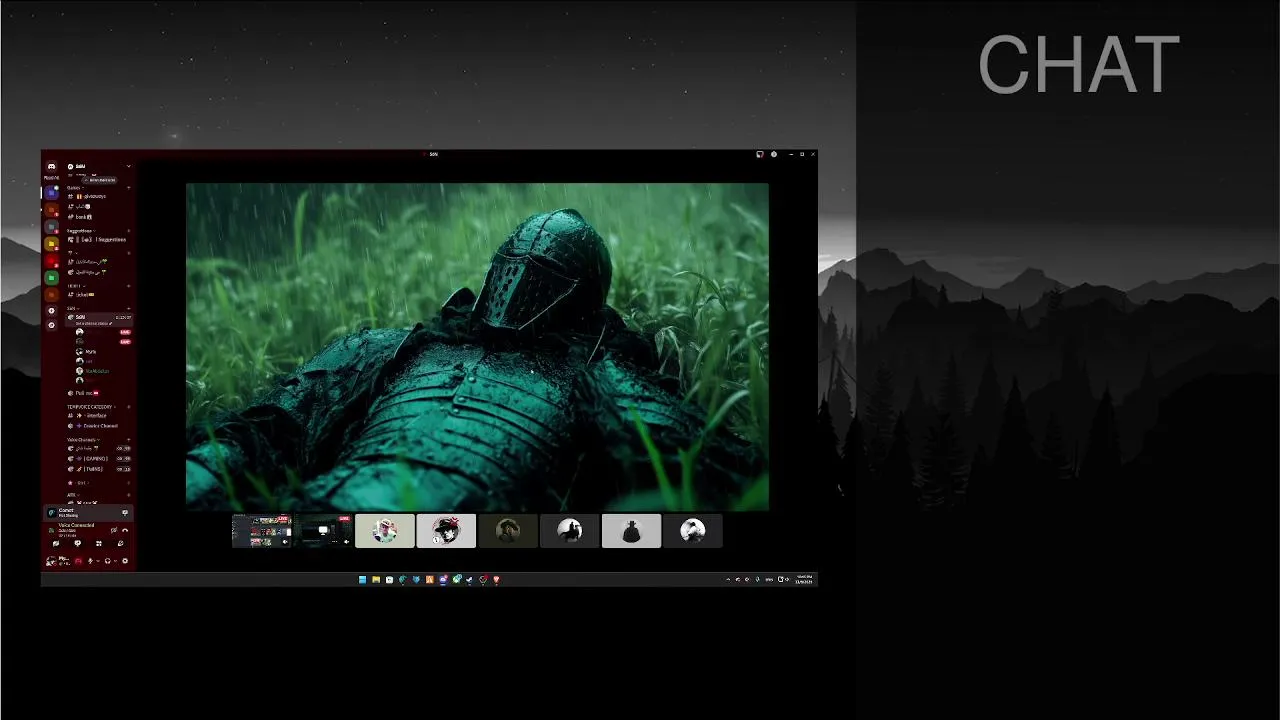Focus the main knight stream view
The height and width of the screenshot is (720, 1280).
[477, 347]
